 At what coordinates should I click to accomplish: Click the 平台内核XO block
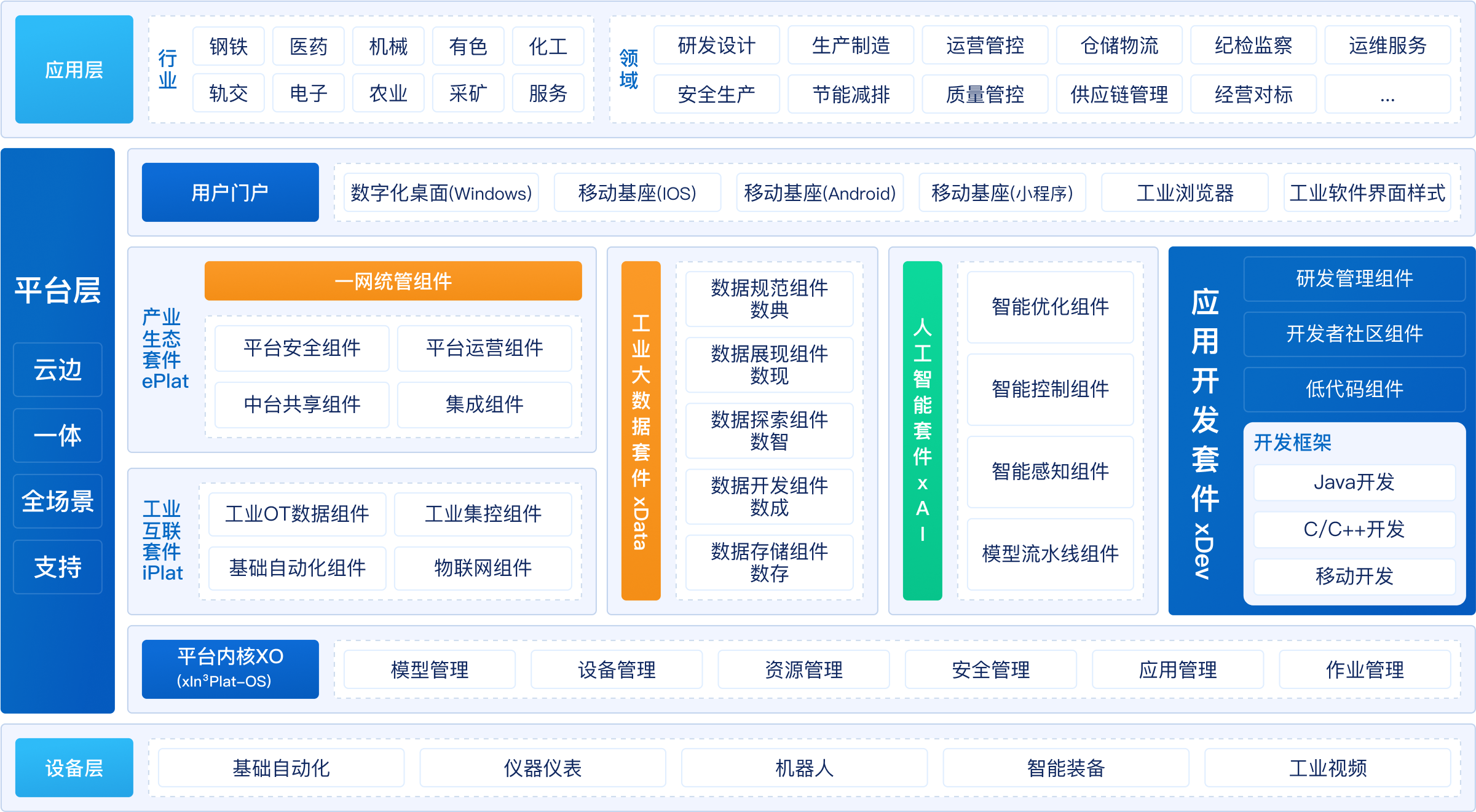coord(230,669)
